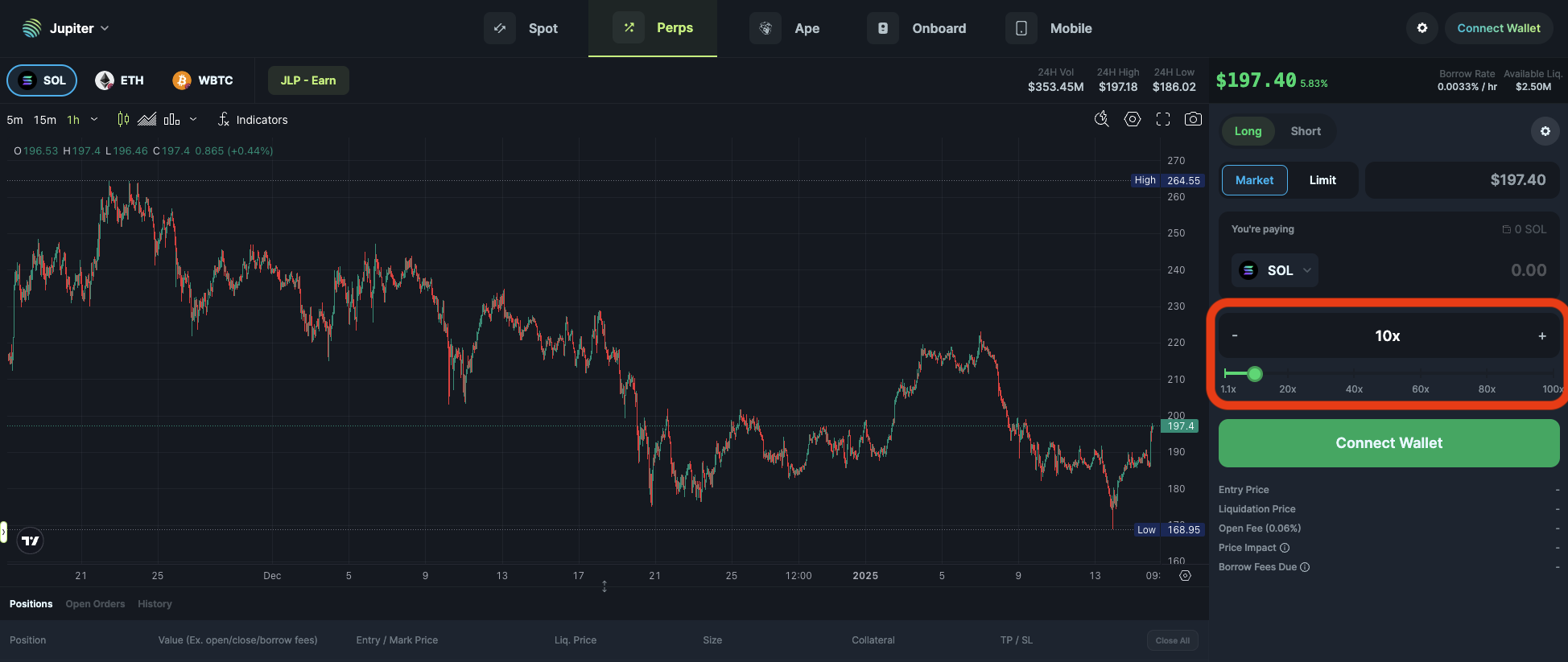Select the SOL market chip
1568x662 pixels.
coord(42,80)
